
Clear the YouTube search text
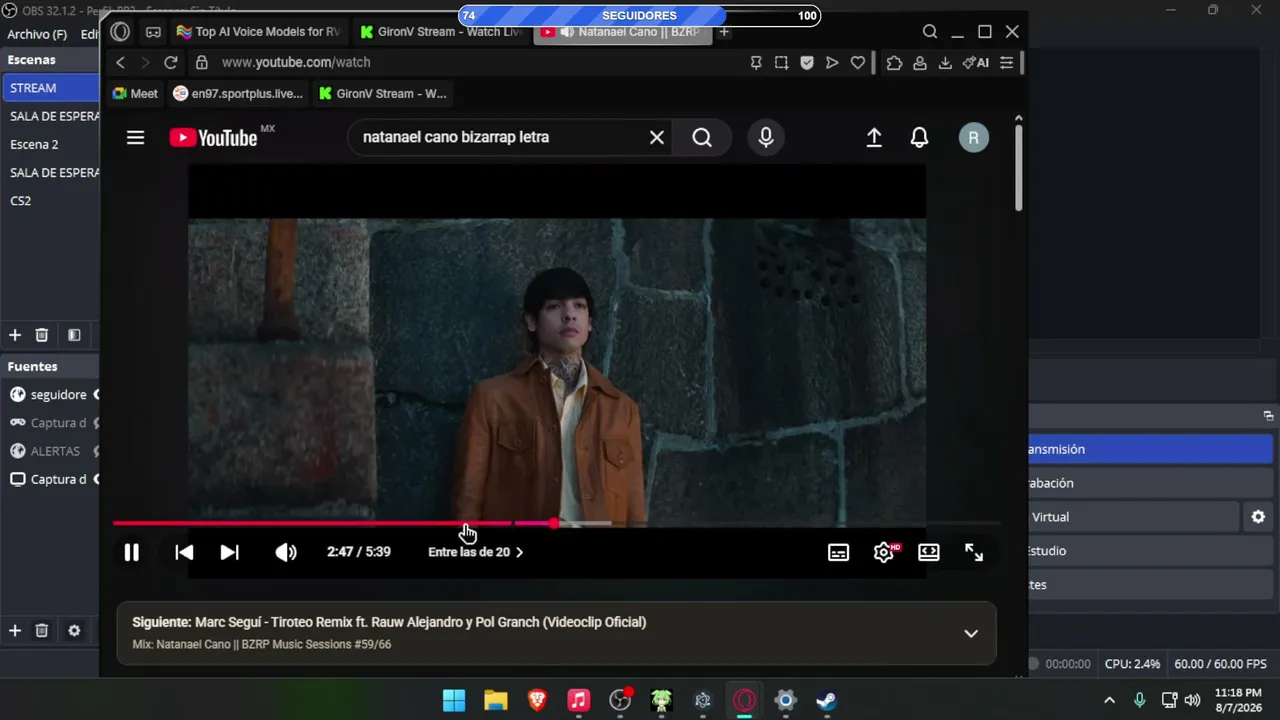pos(656,137)
